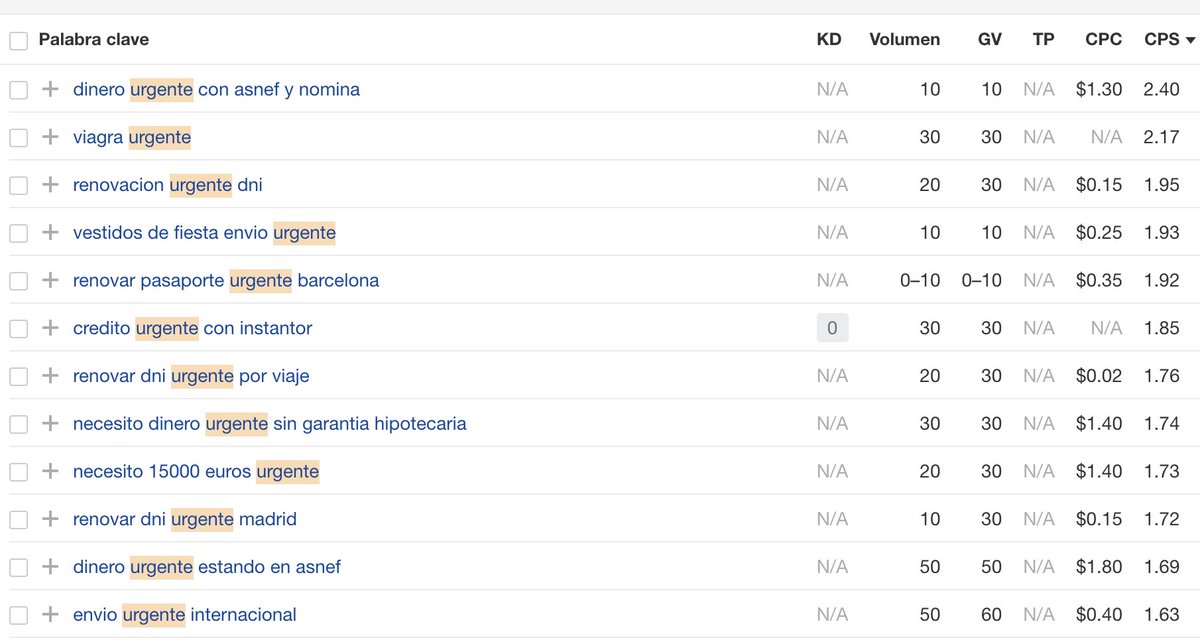Click Volumen '0–10' for 'renovar pasaporte urgente barcelona'
The image size is (1200, 642).
920,281
